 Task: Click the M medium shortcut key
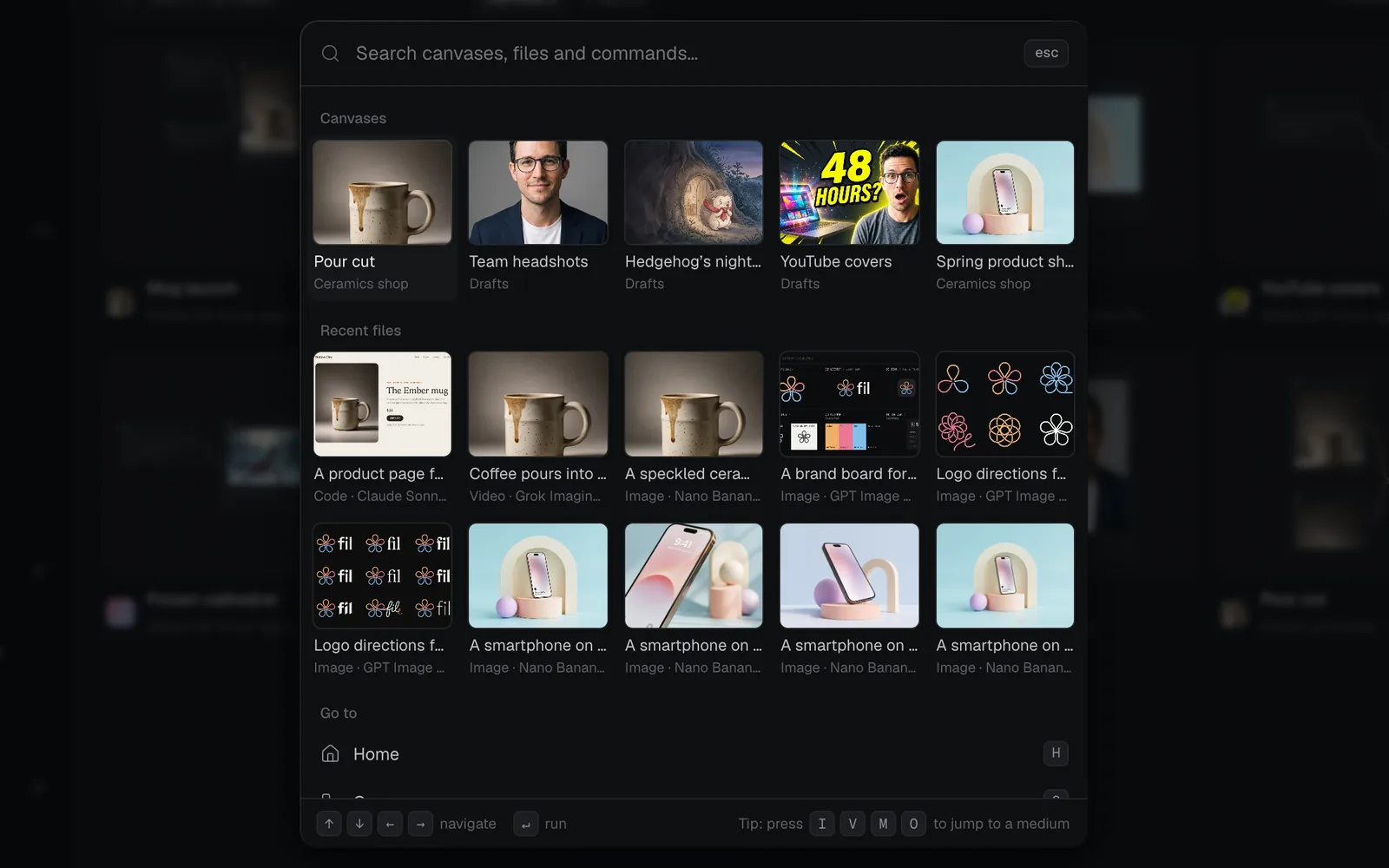coord(883,824)
